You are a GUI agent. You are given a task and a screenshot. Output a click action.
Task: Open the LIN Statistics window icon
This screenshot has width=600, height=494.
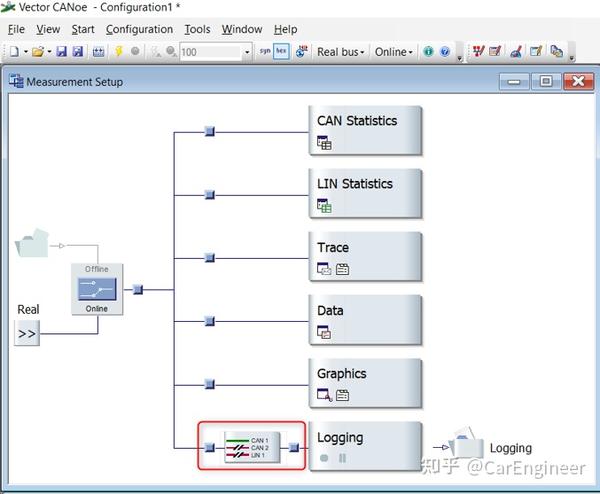(x=324, y=205)
